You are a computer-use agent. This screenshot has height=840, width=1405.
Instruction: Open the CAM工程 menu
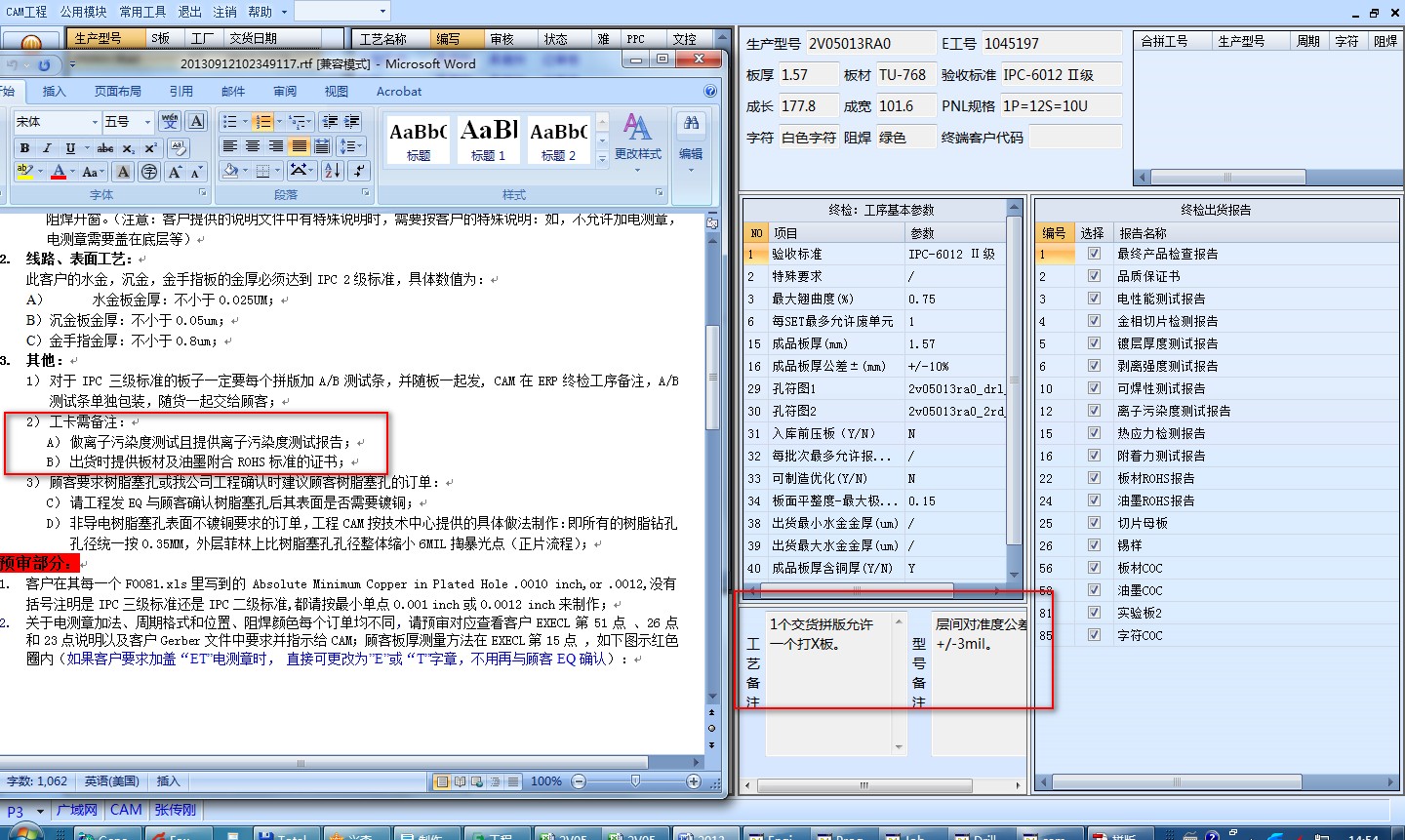coord(26,12)
